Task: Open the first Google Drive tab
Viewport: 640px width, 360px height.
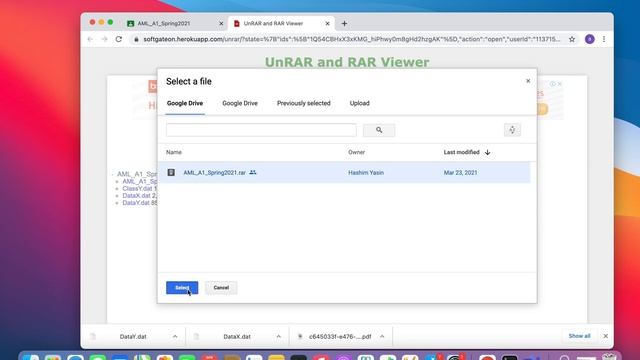Action: pyautogui.click(x=185, y=103)
